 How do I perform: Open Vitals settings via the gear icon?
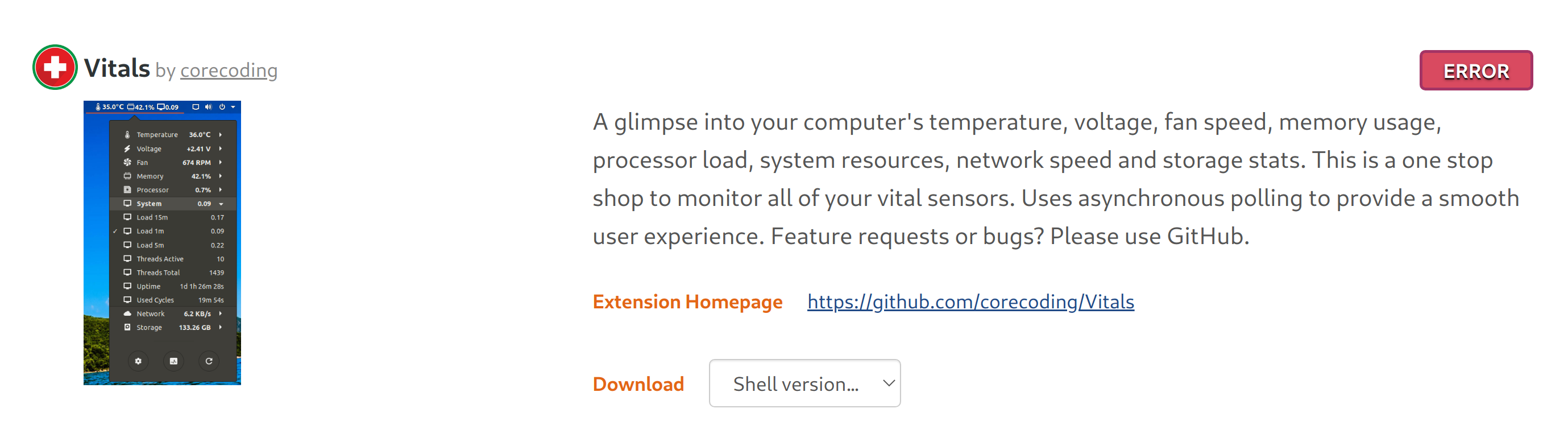point(138,361)
